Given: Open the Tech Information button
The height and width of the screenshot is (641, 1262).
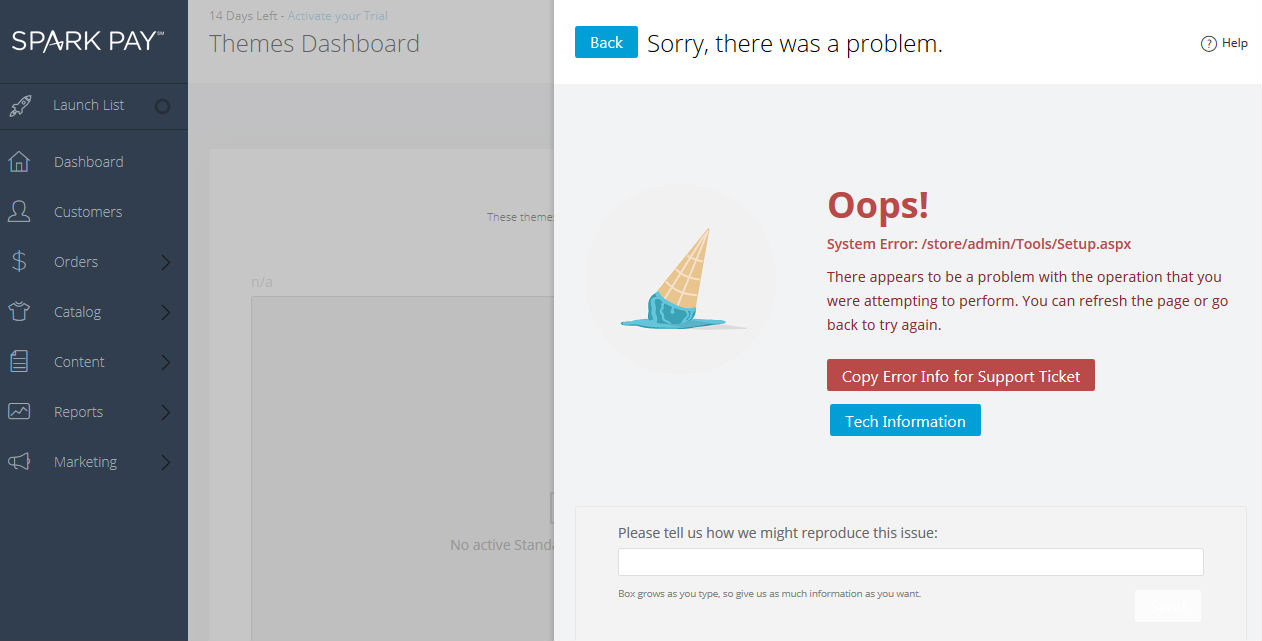Looking at the screenshot, I should tap(905, 421).
